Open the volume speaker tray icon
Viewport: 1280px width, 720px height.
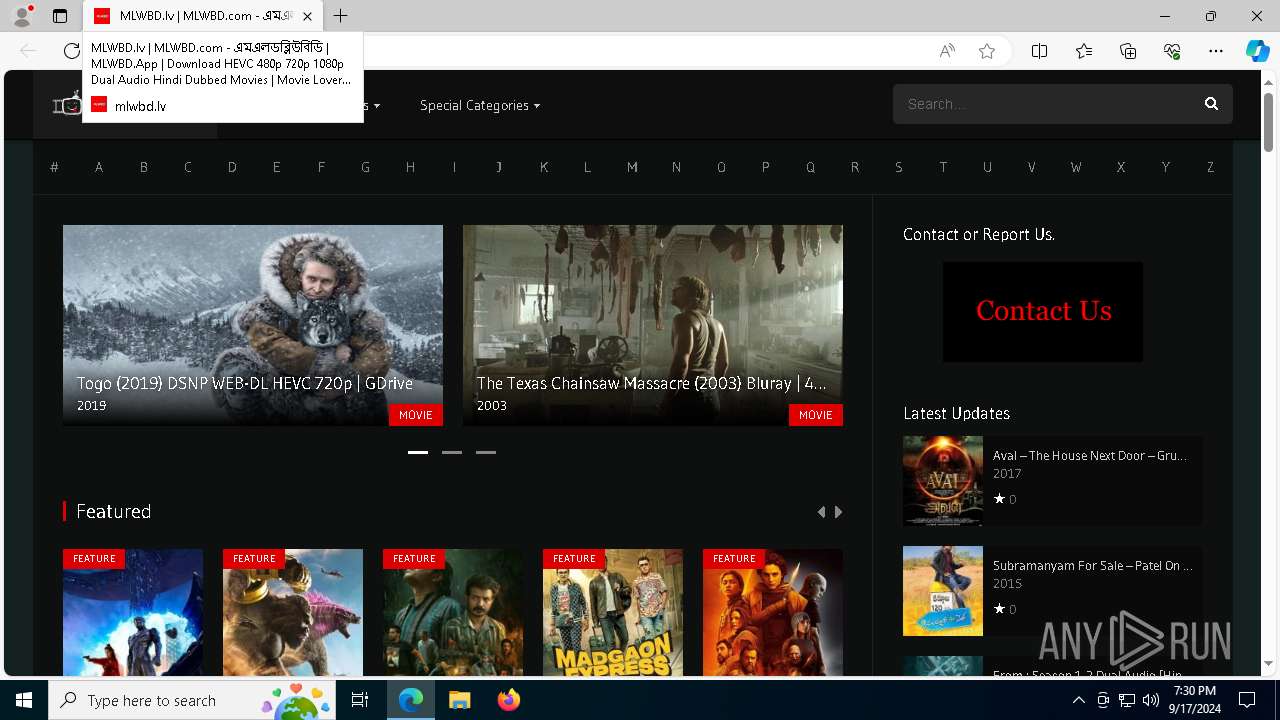point(1151,700)
